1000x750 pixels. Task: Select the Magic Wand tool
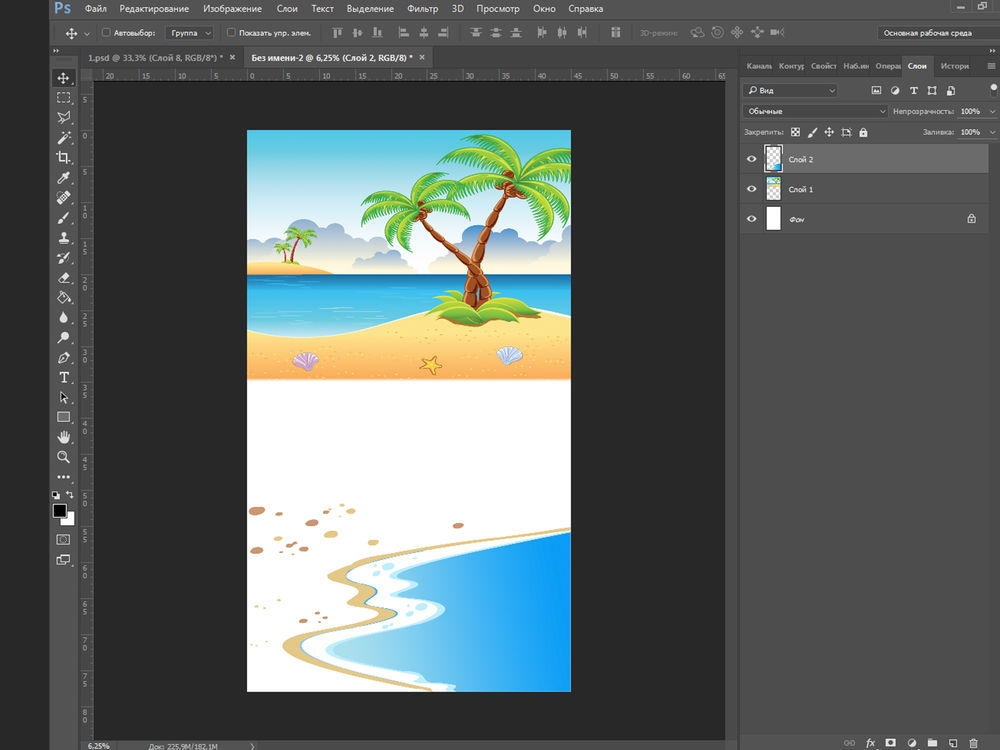pos(64,137)
